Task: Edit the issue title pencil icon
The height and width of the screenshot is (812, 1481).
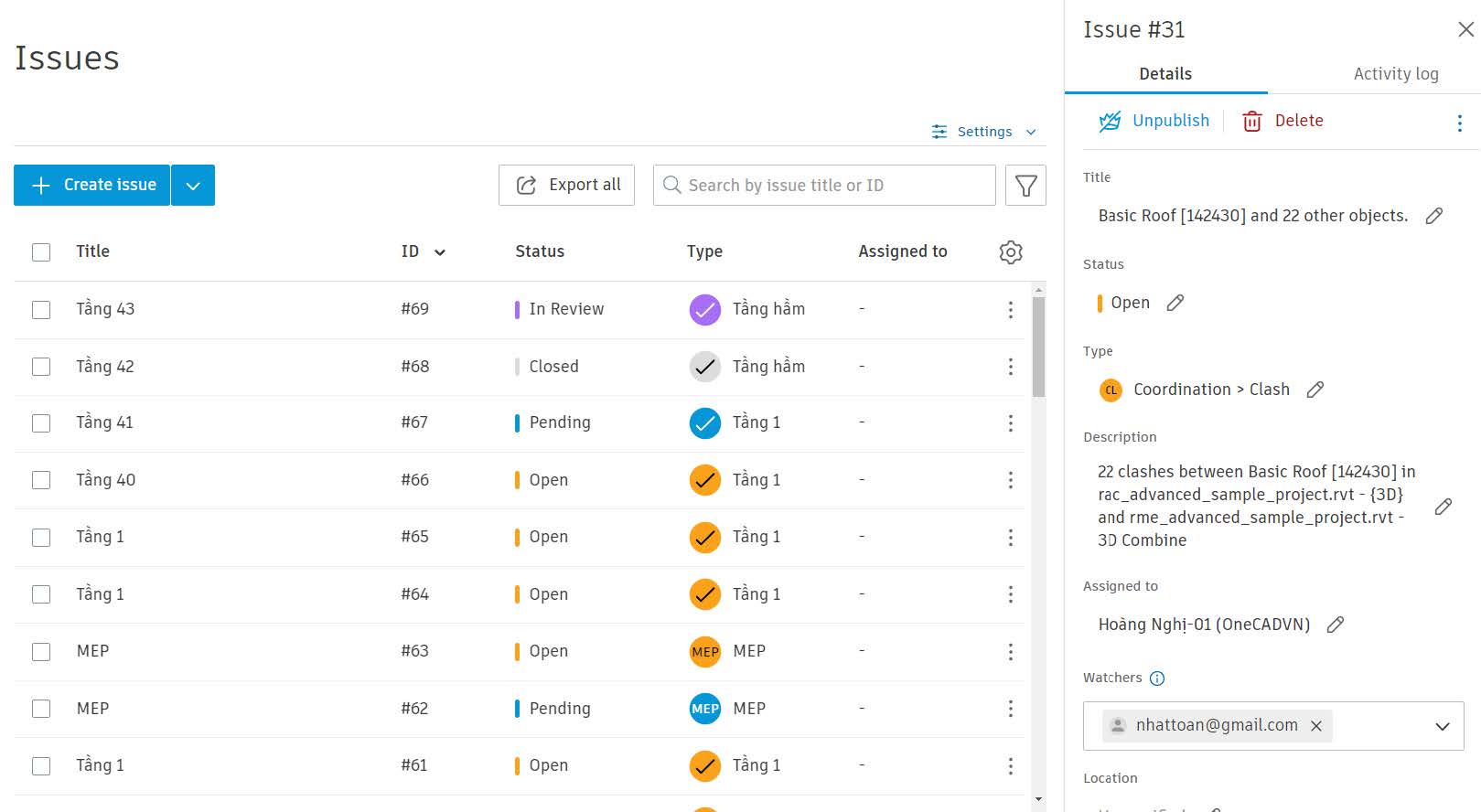Action: coord(1434,216)
